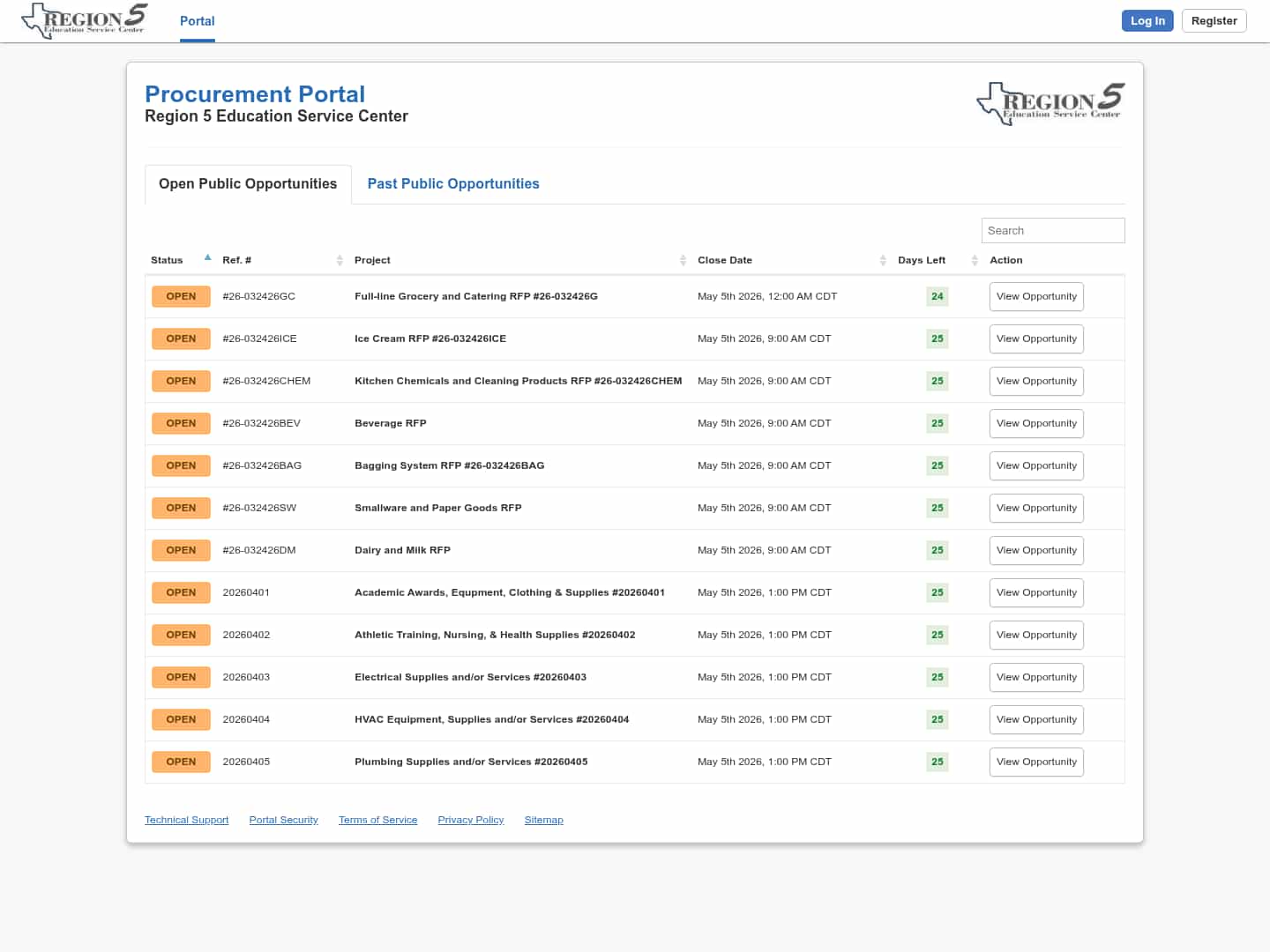Sort by Ref. # column arrows
Image resolution: width=1270 pixels, height=952 pixels.
pos(340,260)
